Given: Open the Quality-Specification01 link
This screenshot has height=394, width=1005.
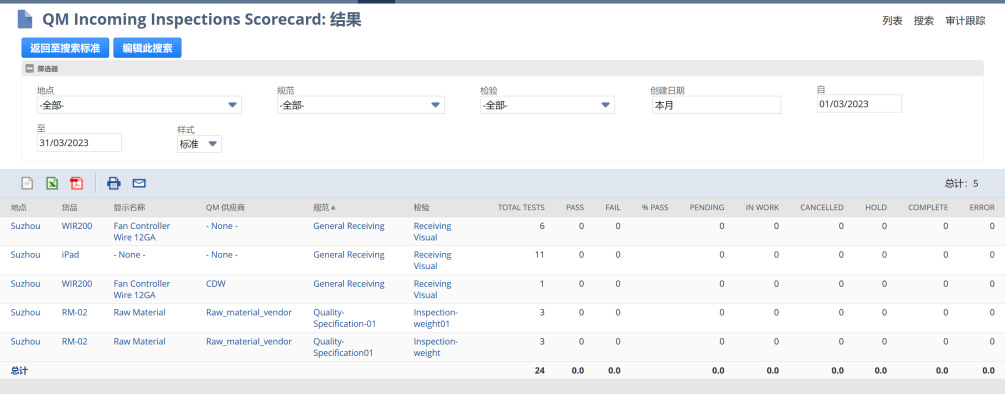Looking at the screenshot, I should pyautogui.click(x=343, y=347).
